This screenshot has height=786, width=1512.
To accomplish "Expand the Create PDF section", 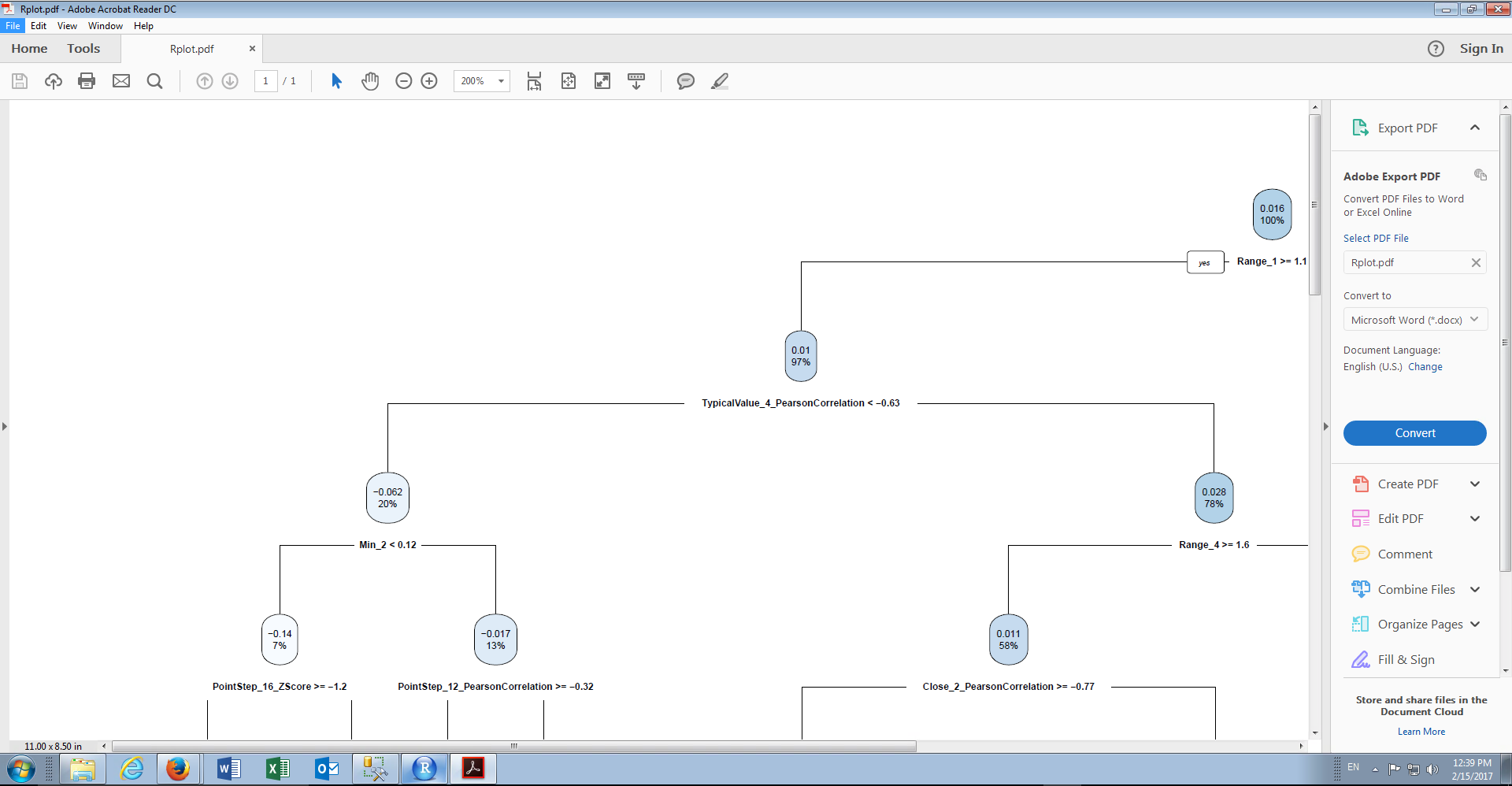I will click(x=1475, y=484).
